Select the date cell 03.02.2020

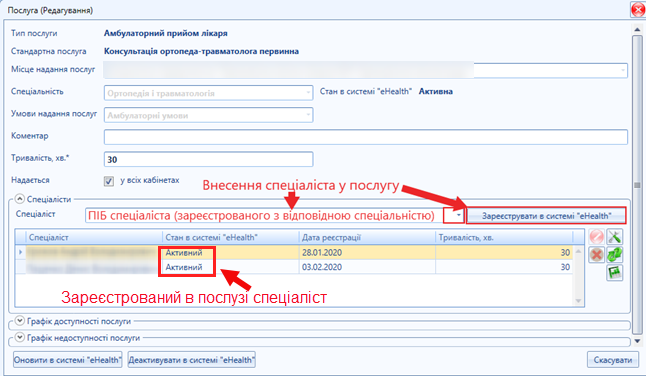(367, 267)
